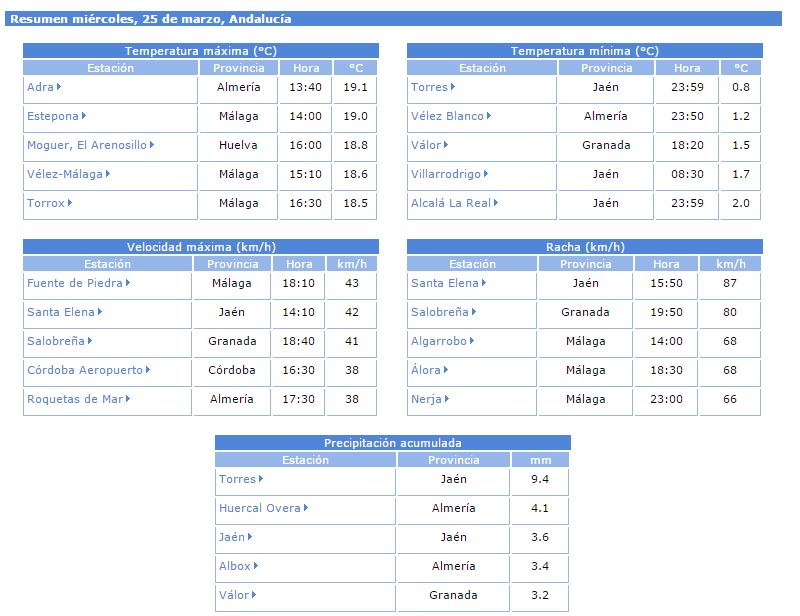800x616 pixels.
Task: Click the arrow icon beside Fuente de Piedra
Action: coord(130,283)
